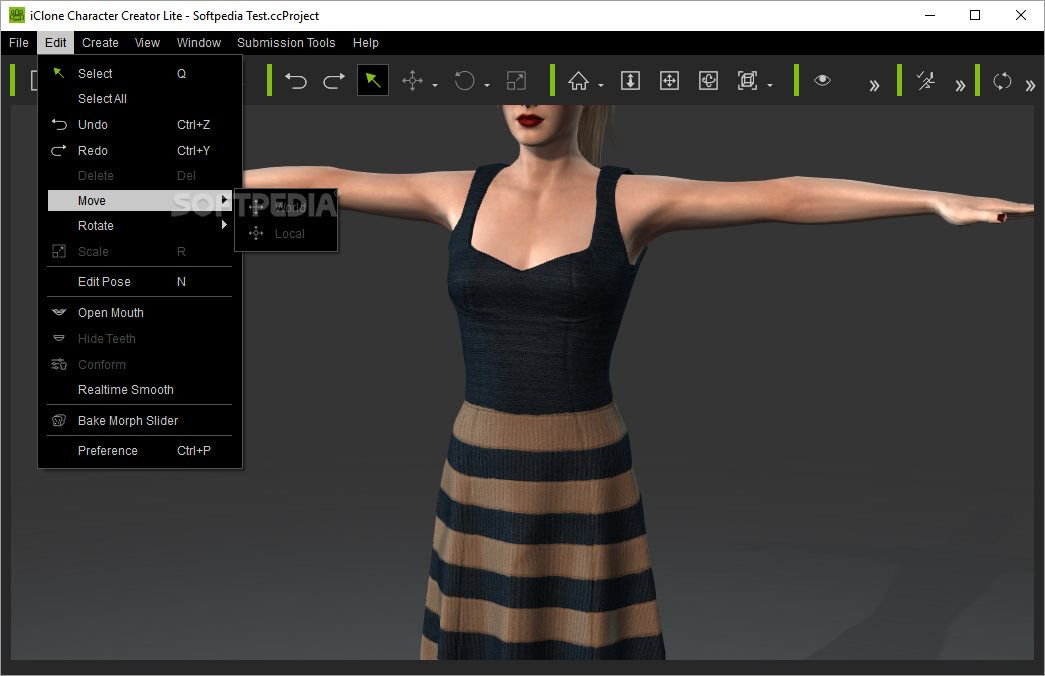
Task: Click the highlighted Move menu entry
Action: tap(140, 201)
